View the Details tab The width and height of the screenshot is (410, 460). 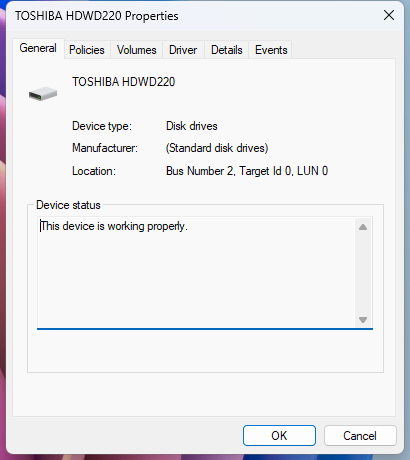point(227,50)
